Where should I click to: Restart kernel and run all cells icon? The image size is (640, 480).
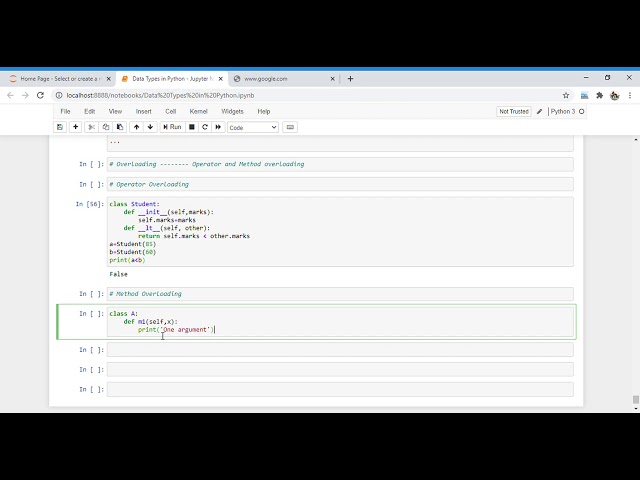[x=218, y=127]
